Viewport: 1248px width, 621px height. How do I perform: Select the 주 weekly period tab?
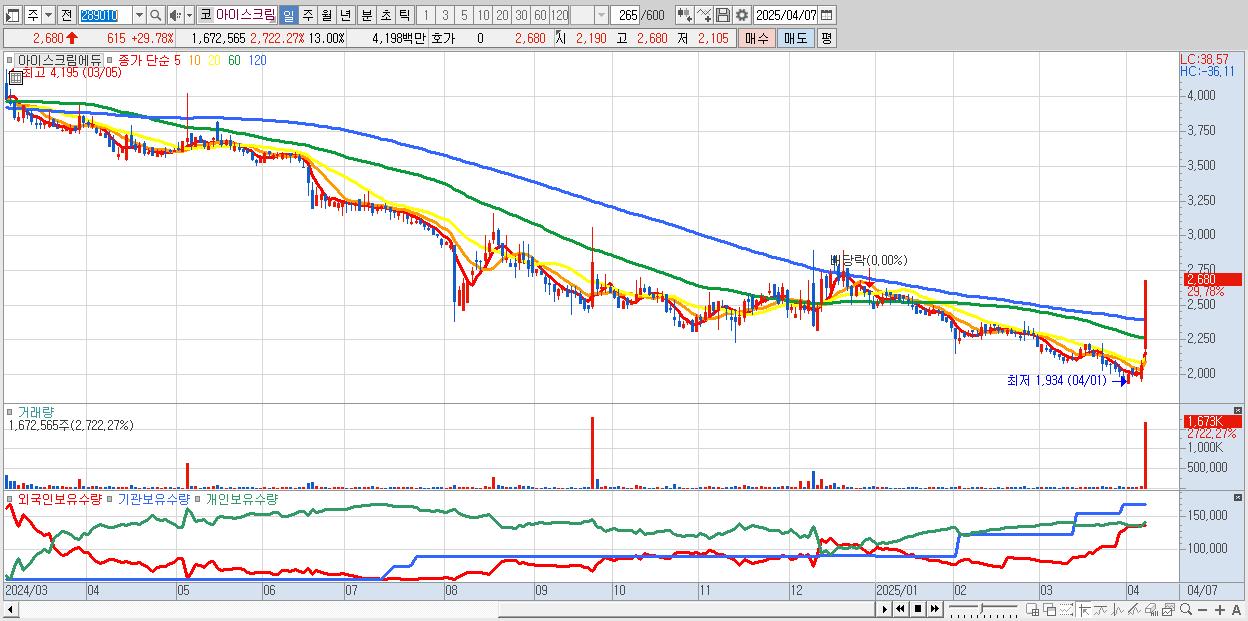coord(307,15)
